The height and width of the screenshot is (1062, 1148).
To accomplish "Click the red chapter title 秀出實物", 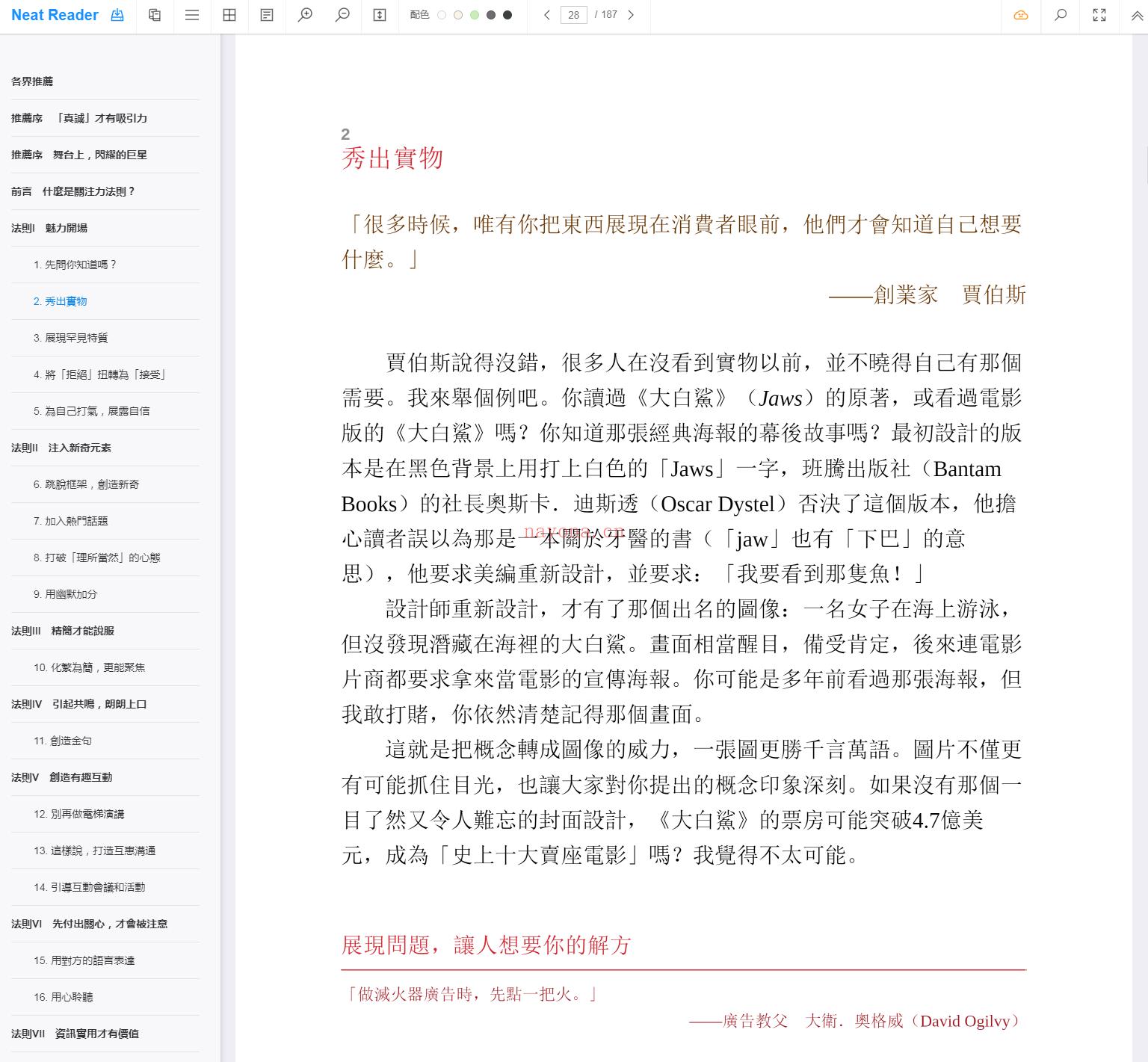I will pos(392,158).
